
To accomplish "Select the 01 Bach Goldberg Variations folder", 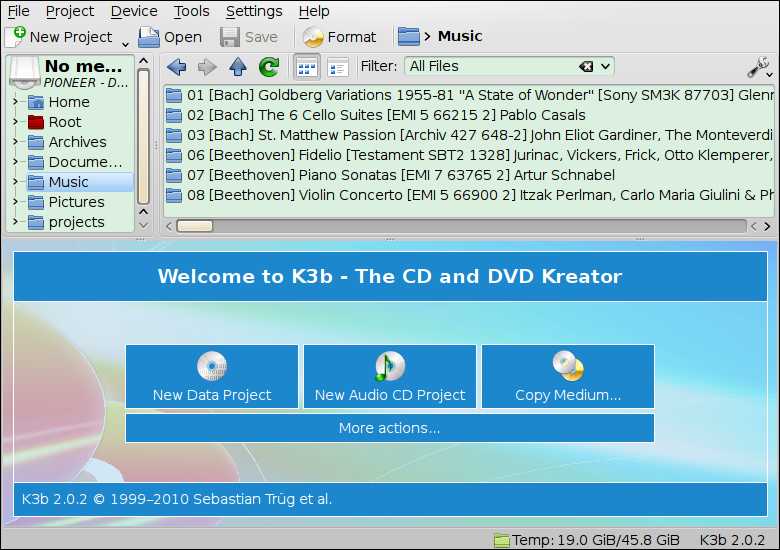I will 470,95.
